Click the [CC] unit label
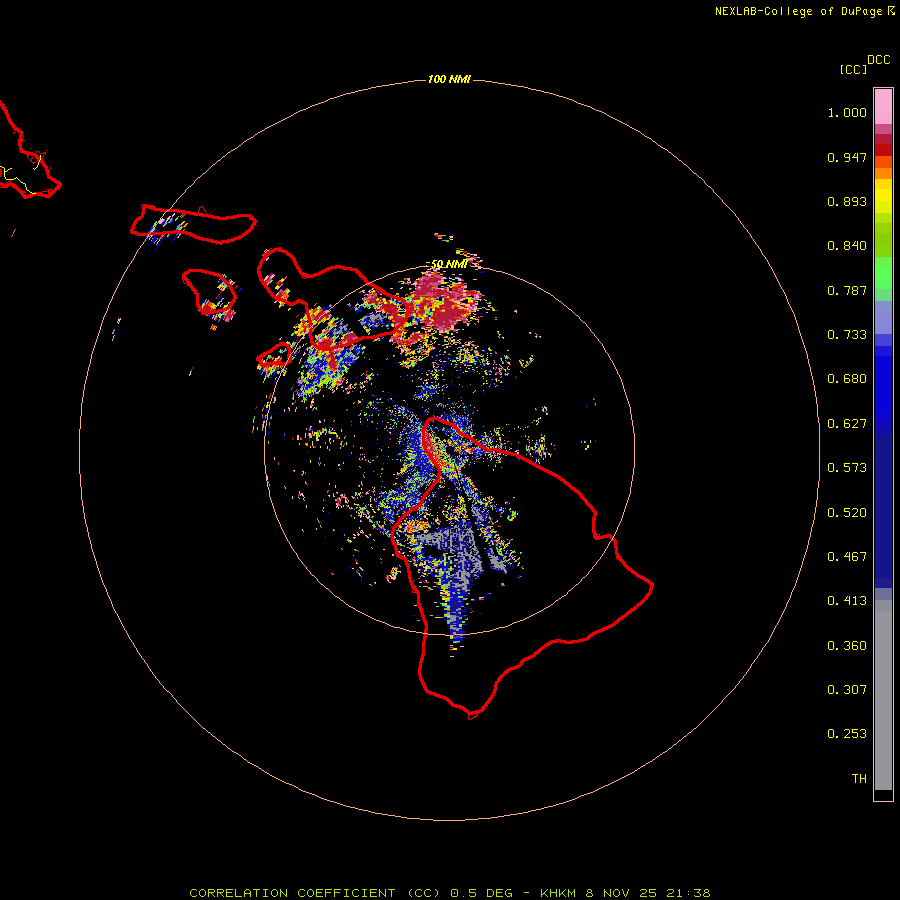Image resolution: width=900 pixels, height=900 pixels. click(853, 69)
